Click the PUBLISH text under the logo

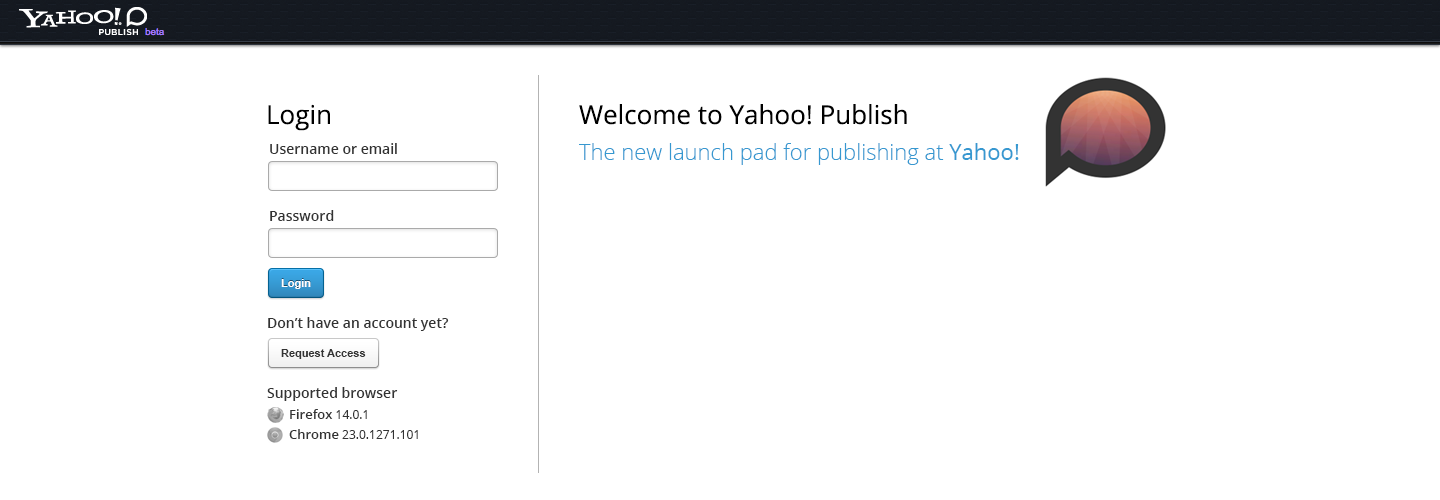click(x=118, y=32)
